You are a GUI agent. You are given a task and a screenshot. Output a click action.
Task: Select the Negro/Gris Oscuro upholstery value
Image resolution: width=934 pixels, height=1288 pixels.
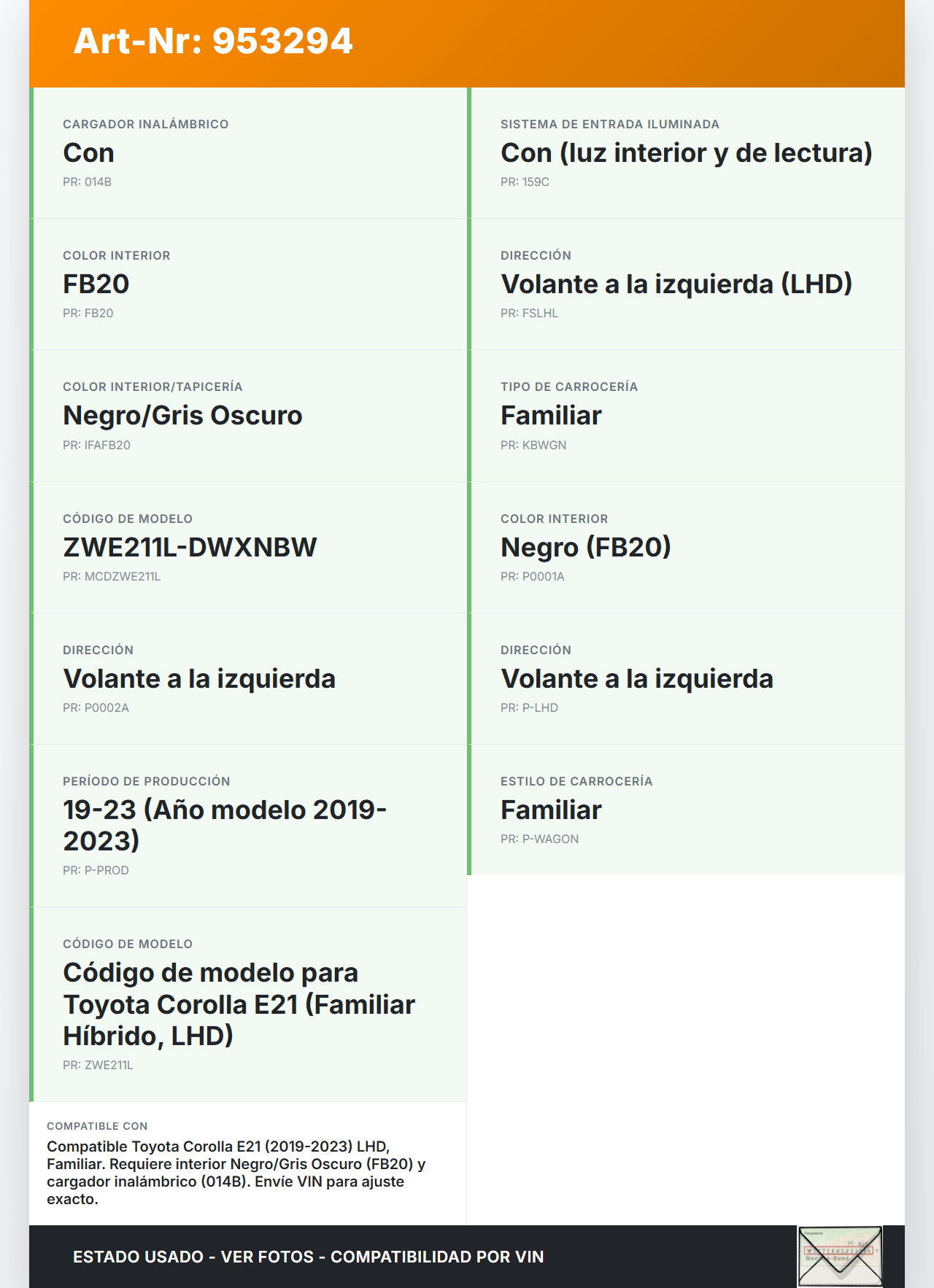click(182, 415)
